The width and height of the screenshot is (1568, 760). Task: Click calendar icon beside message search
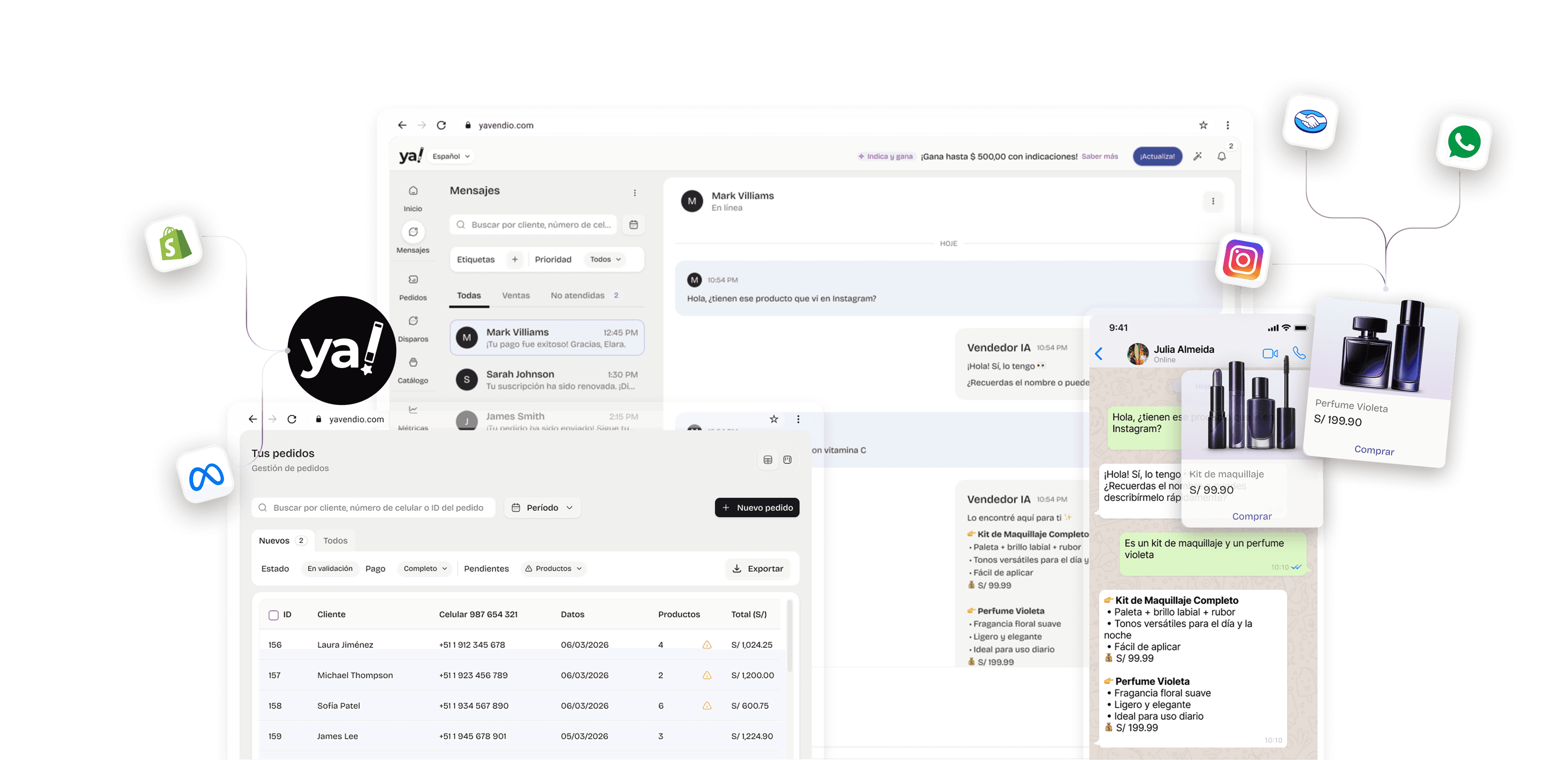click(633, 225)
